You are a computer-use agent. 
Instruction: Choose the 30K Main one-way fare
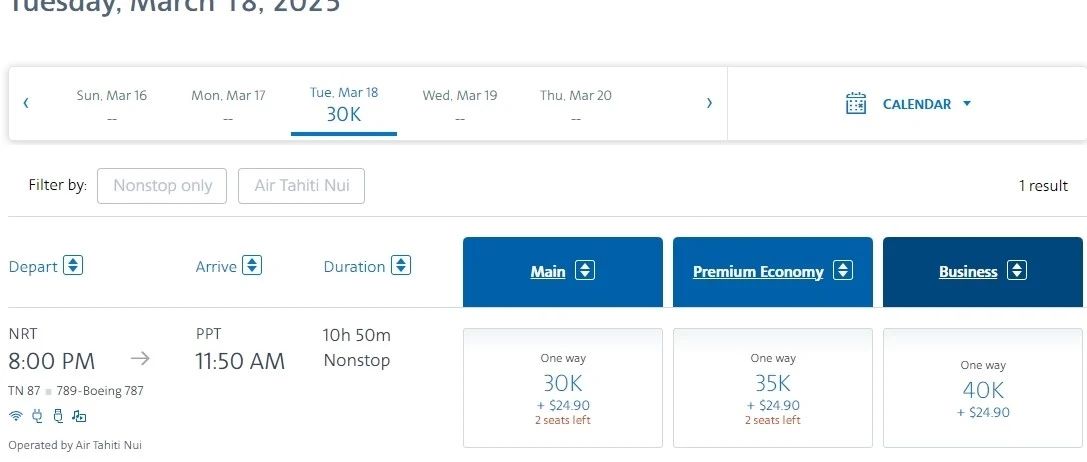point(562,388)
